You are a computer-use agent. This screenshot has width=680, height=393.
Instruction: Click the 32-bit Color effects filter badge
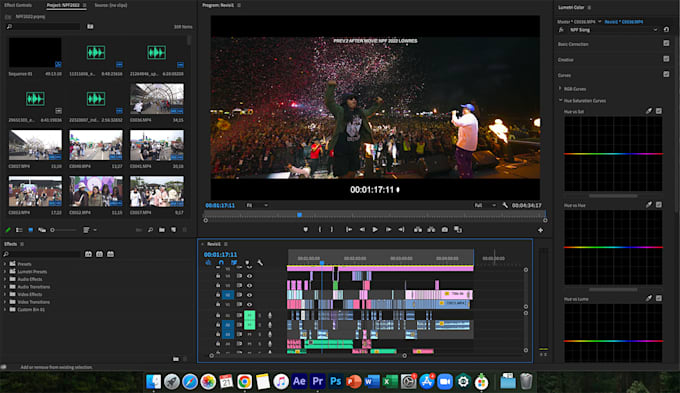point(99,254)
